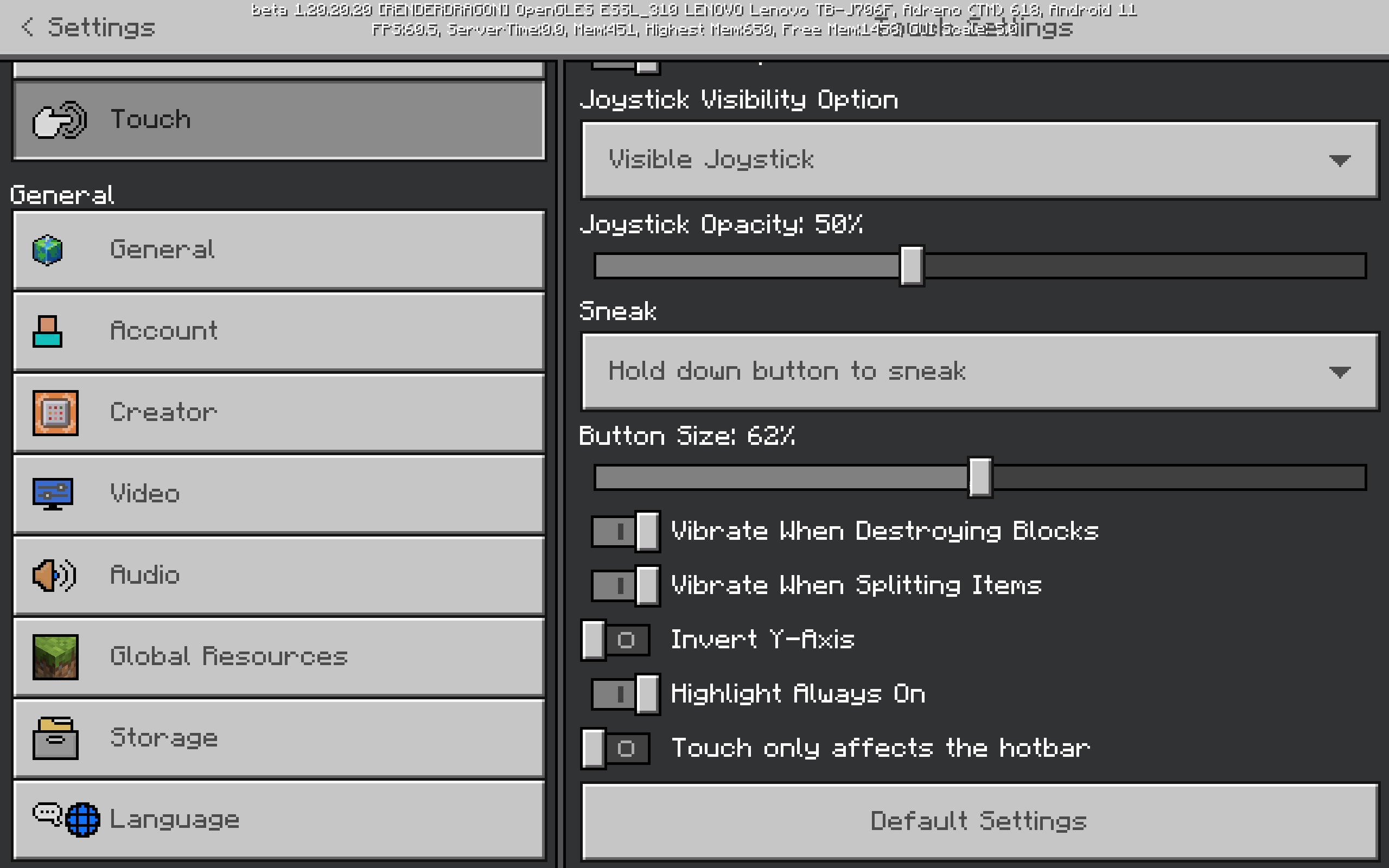1389x868 pixels.
Task: Click the command block Creator icon
Action: 55,413
